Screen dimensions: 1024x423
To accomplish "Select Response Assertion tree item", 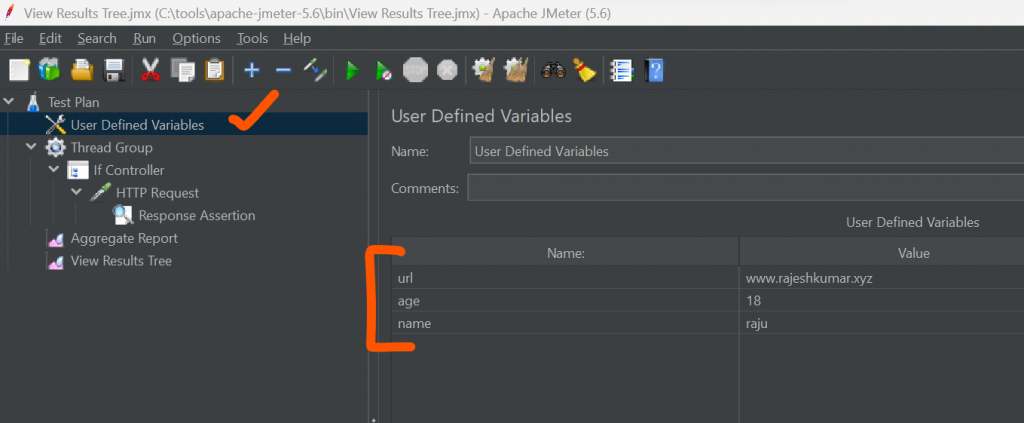I will [x=196, y=216].
